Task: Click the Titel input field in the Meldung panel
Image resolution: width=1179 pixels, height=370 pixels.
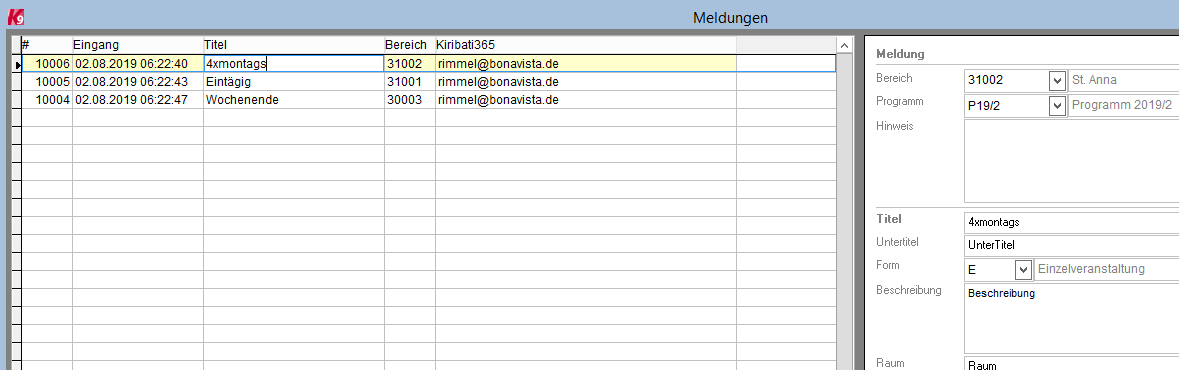Action: coord(1071,223)
